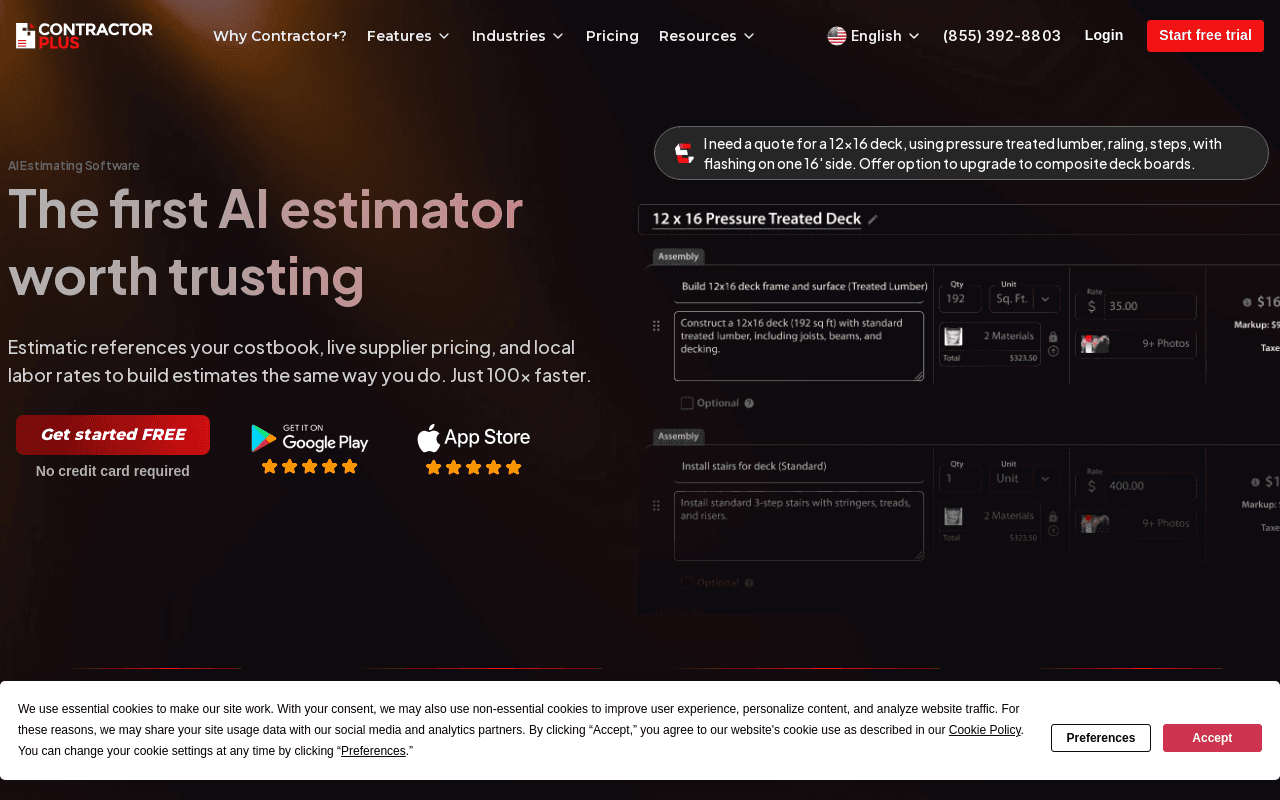Screen dimensions: 1280x800
Task: Click the stairs quantity field showing 1
Action: tap(960, 479)
